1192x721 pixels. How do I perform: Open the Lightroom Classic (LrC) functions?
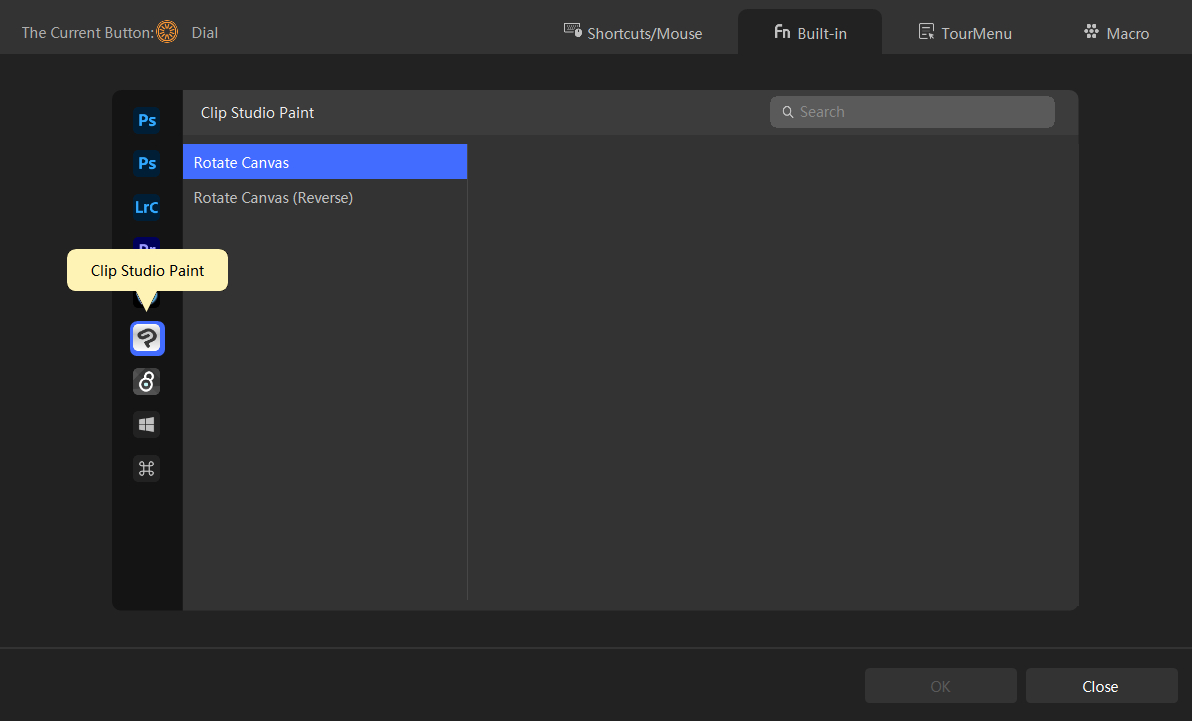(147, 207)
